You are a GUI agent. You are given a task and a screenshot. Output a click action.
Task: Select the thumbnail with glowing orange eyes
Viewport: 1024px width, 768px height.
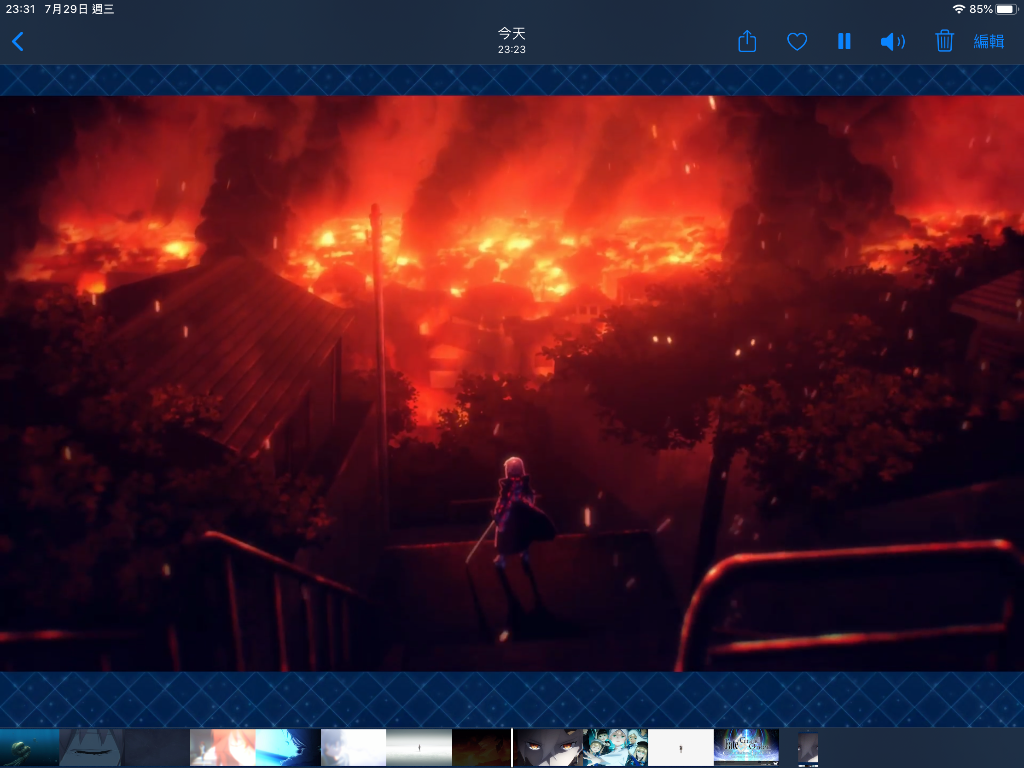pos(547,748)
